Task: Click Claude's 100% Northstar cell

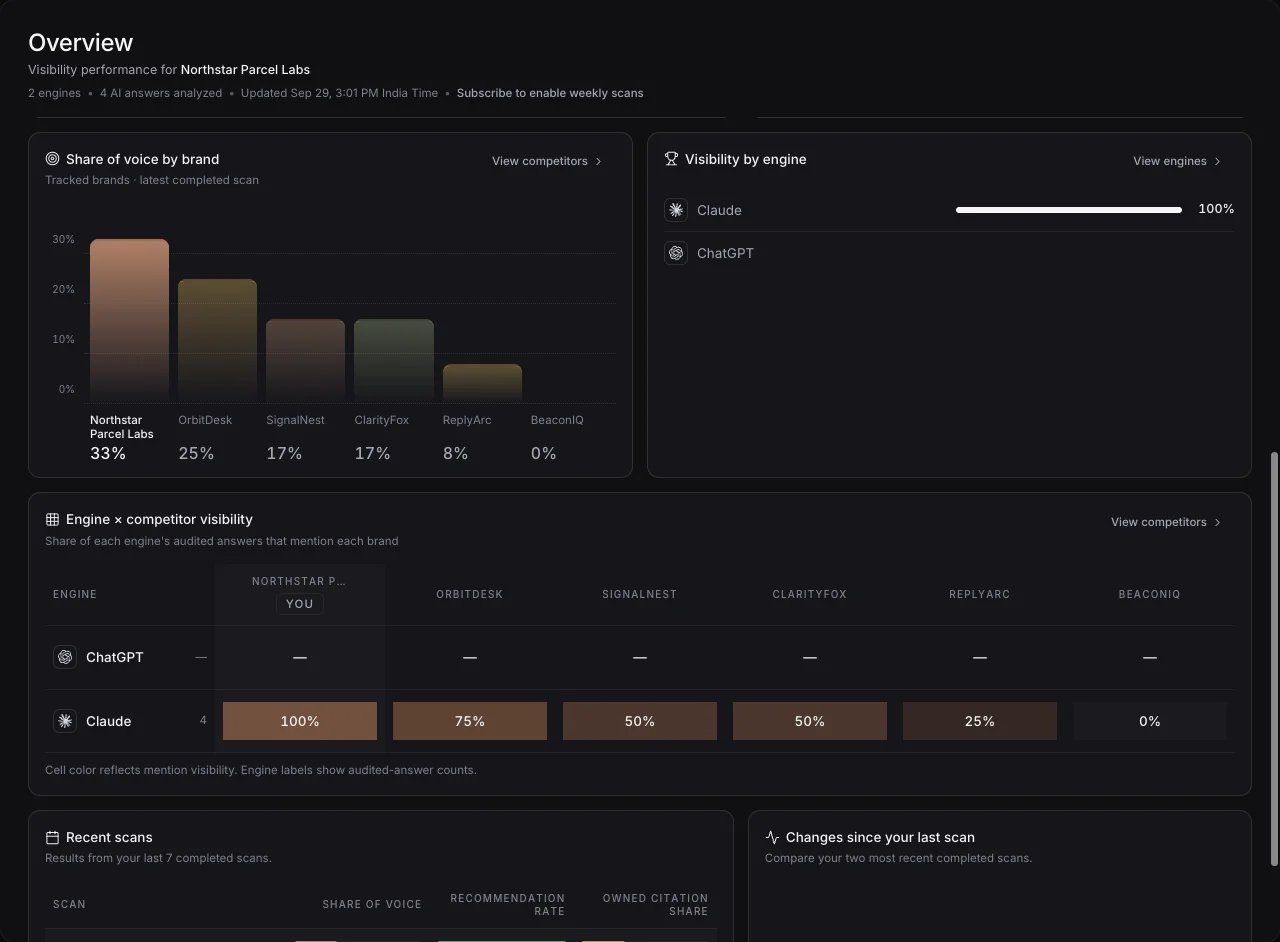Action: [x=300, y=721]
